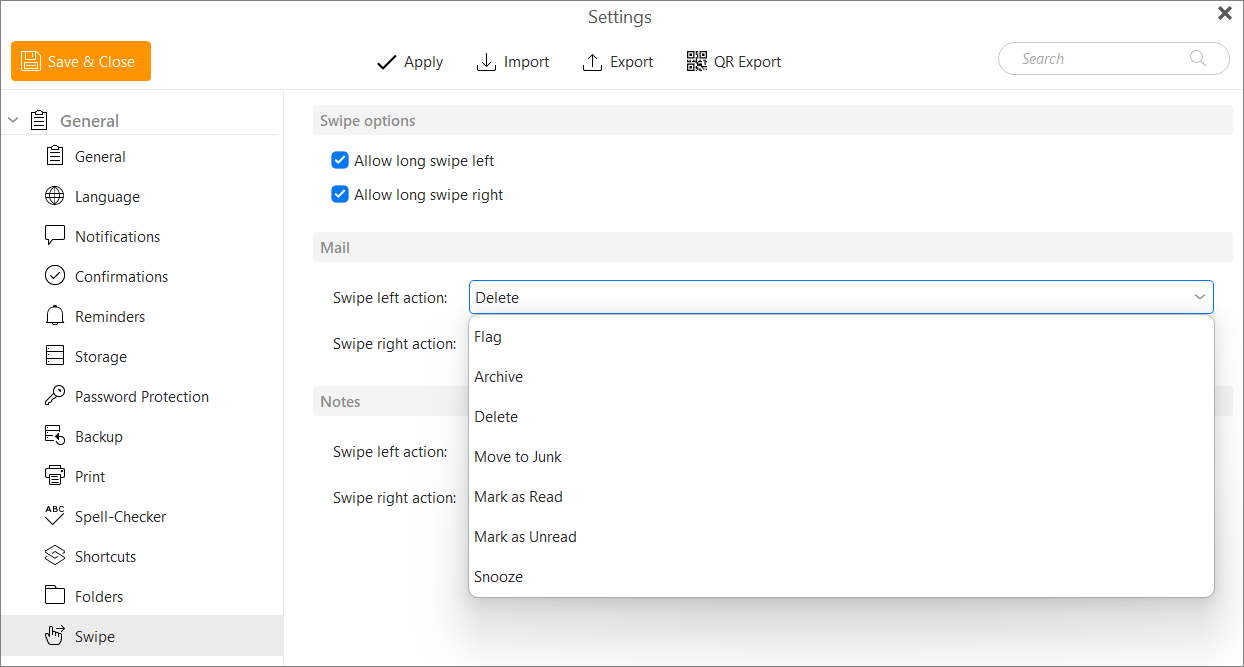
Task: Choose Mark as Read option
Action: click(841, 497)
